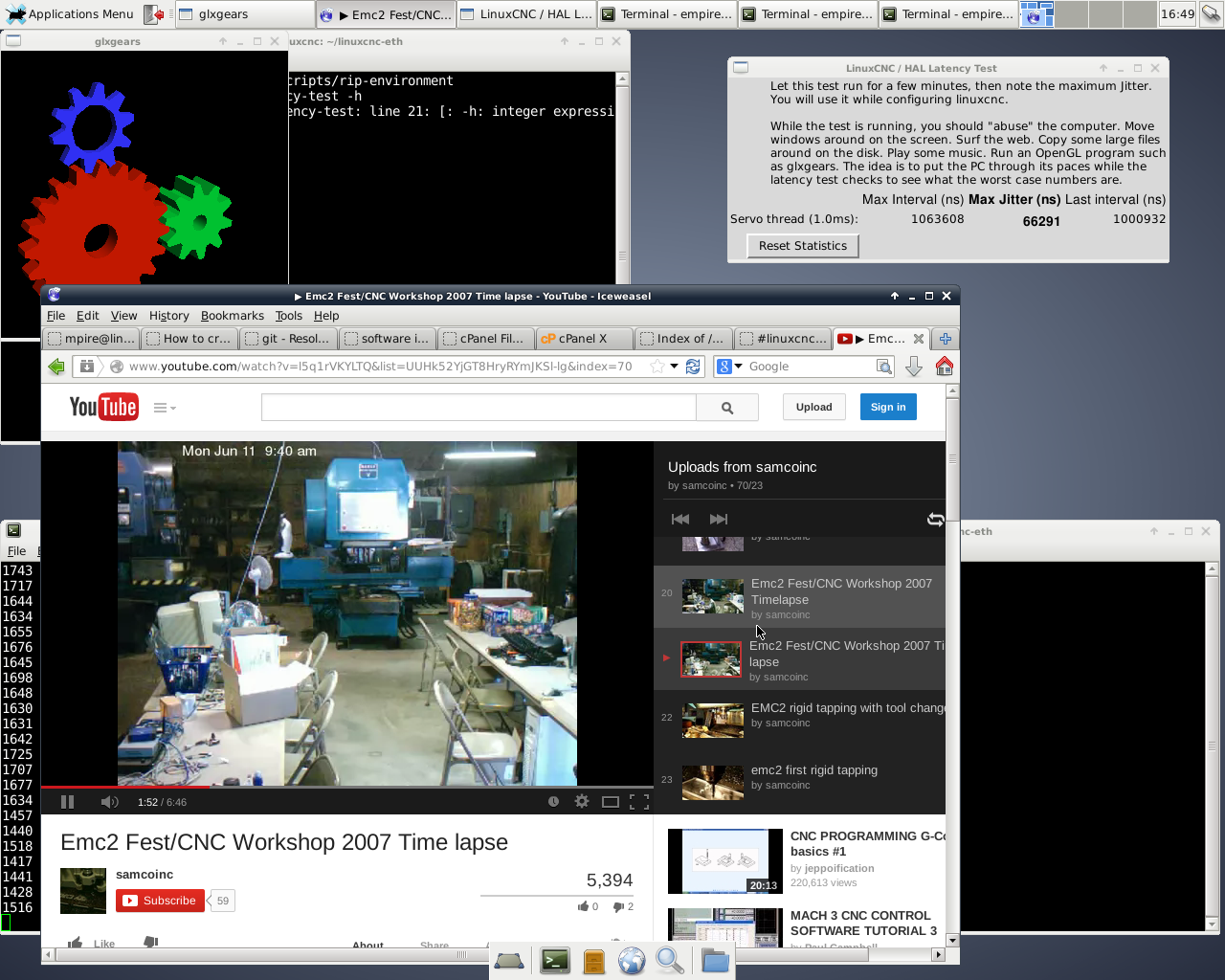This screenshot has height=980, width=1225.
Task: Open a new browser tab
Action: pos(945,339)
